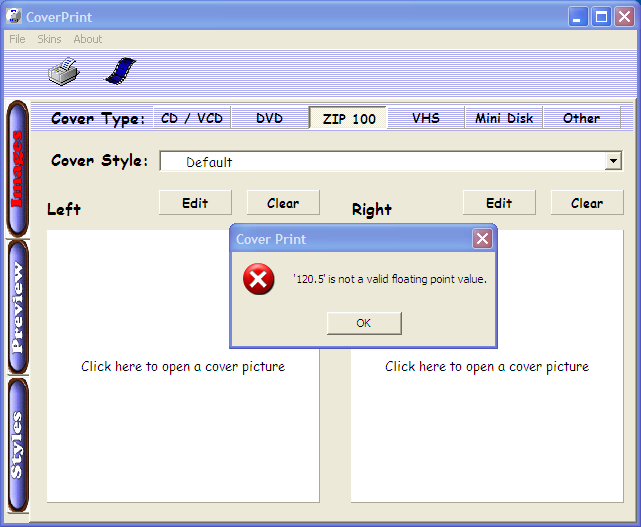Close the Cover Print error dialog
This screenshot has height=527, width=641.
[482, 239]
